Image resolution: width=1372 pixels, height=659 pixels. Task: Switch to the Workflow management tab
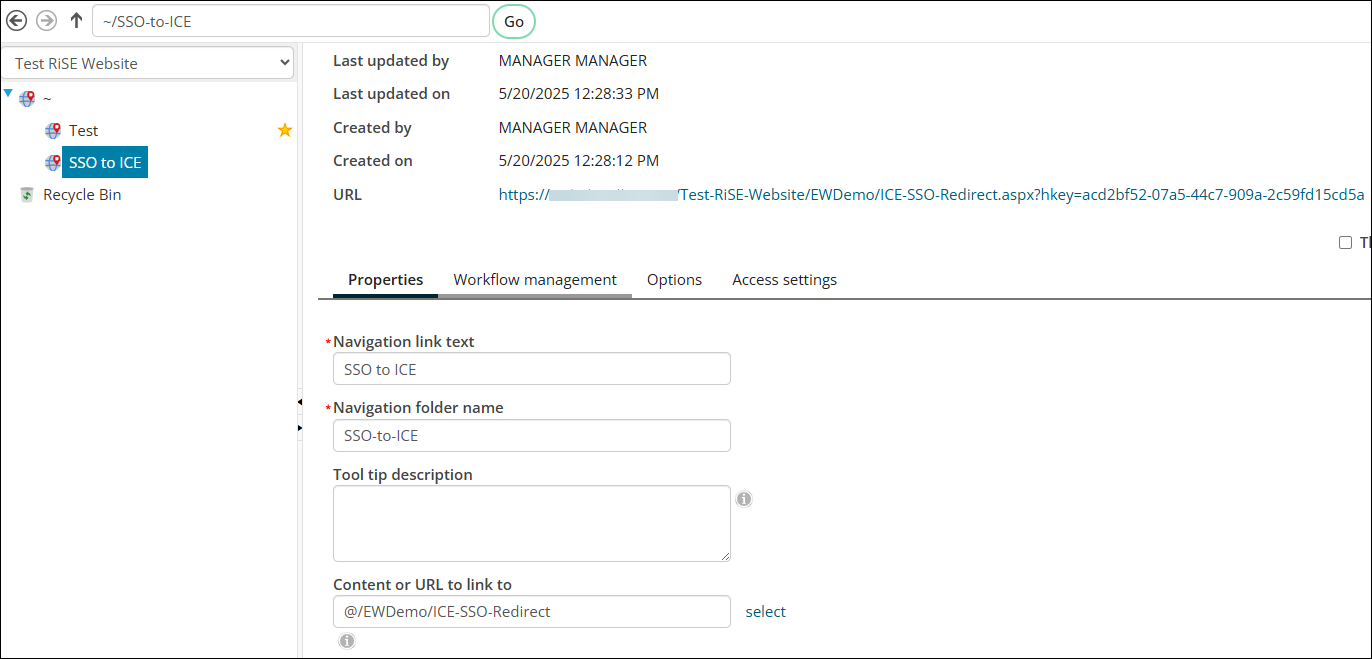click(x=535, y=280)
